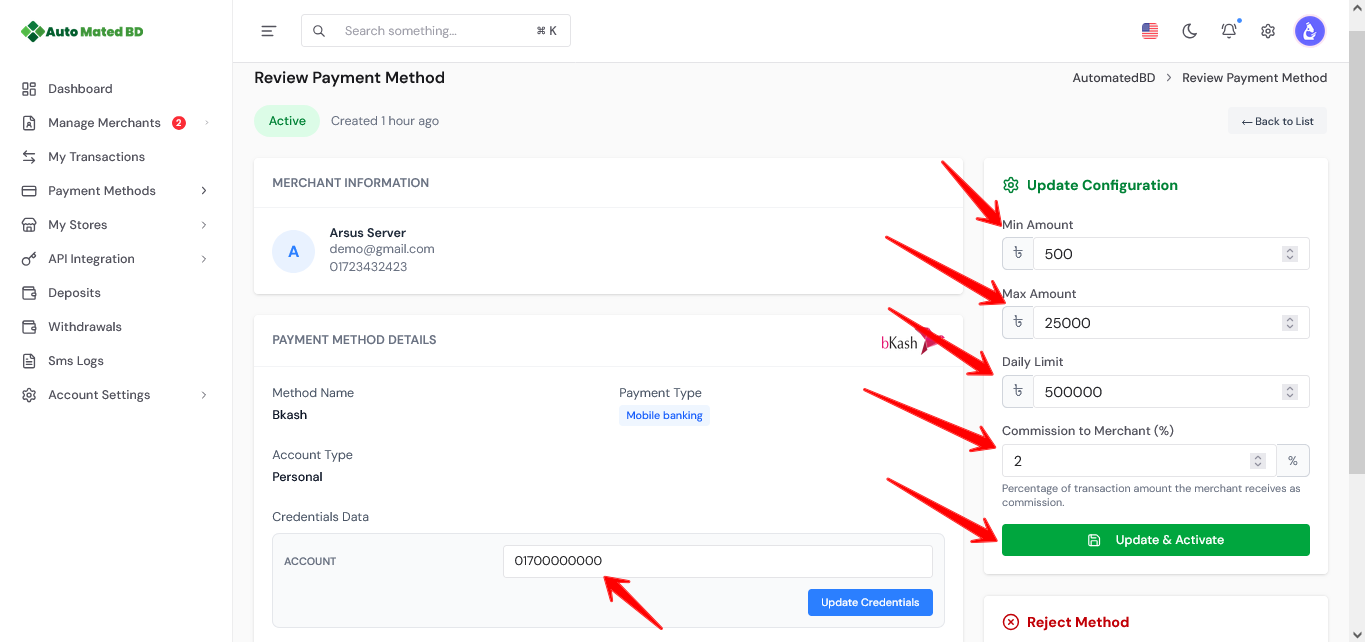Open Deposits from the sidebar icon
This screenshot has width=1365, height=642.
[28, 292]
